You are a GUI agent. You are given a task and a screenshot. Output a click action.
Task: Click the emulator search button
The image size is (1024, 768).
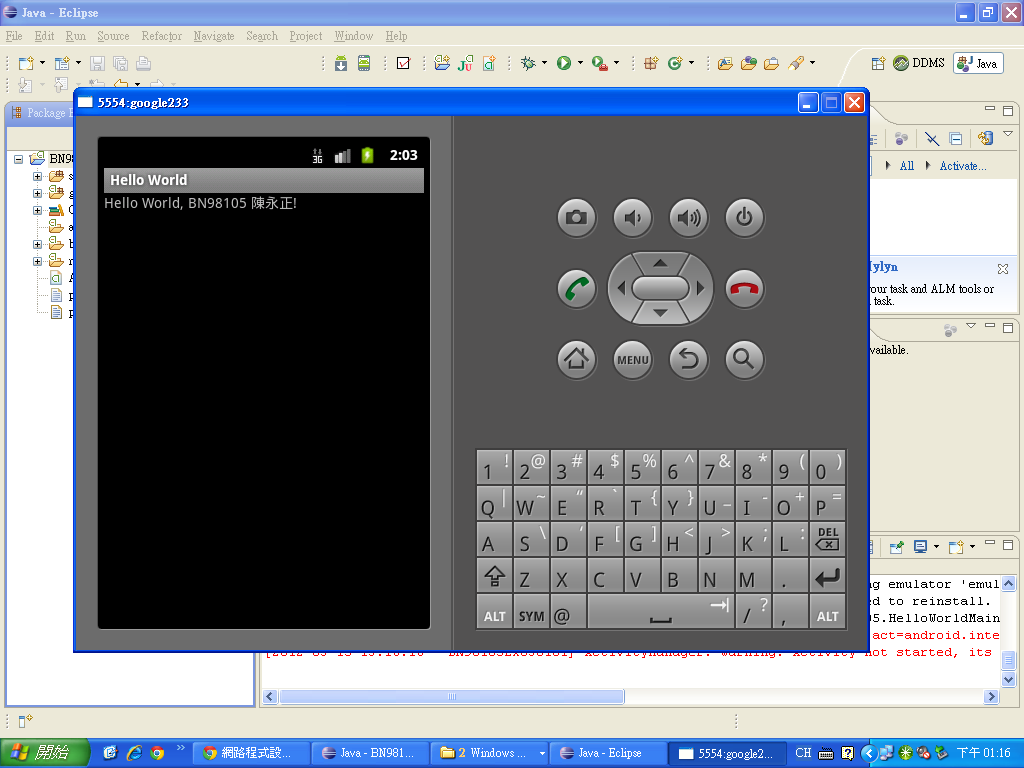pos(744,359)
